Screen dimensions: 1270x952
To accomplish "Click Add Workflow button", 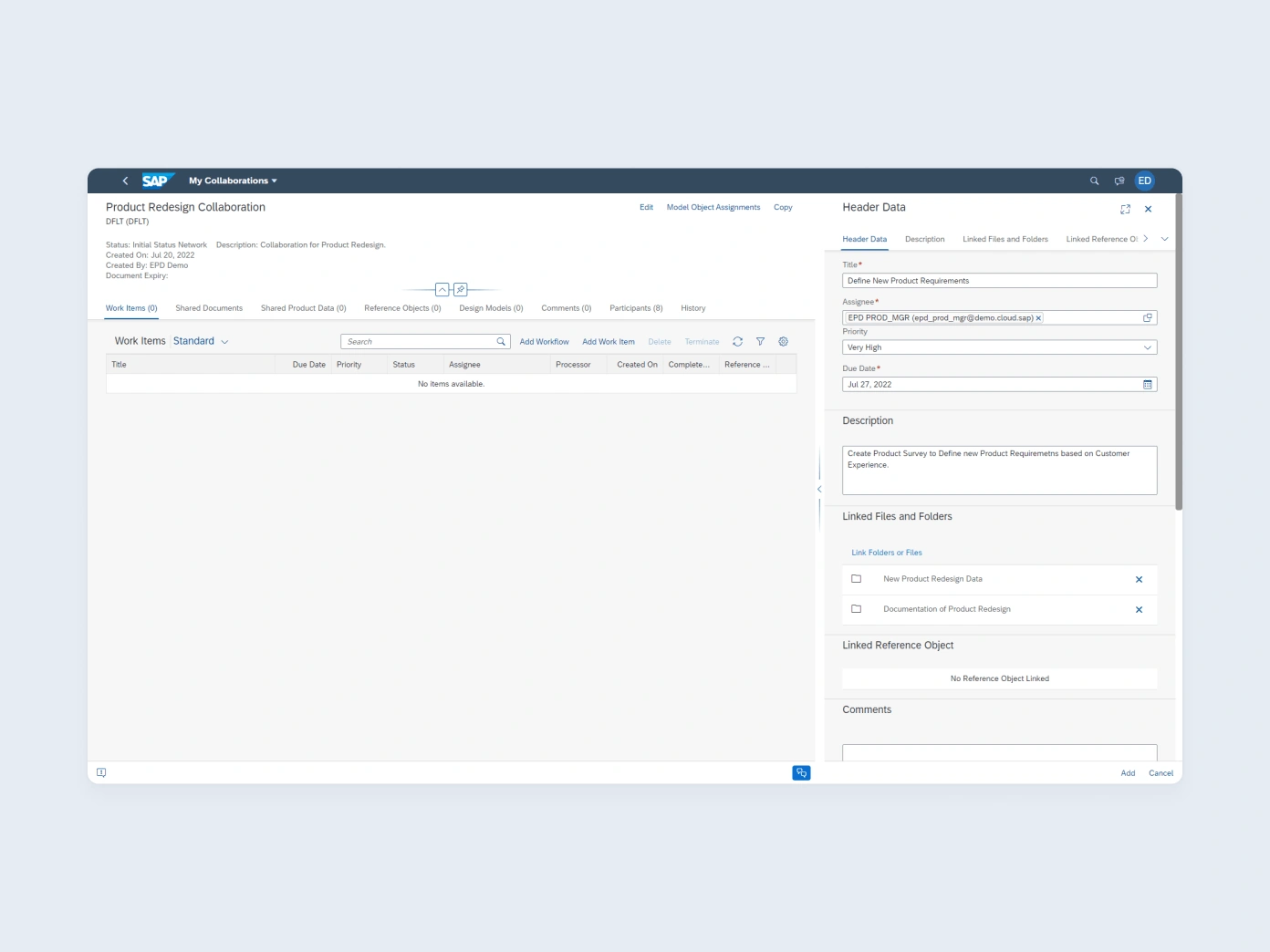I will coord(544,342).
